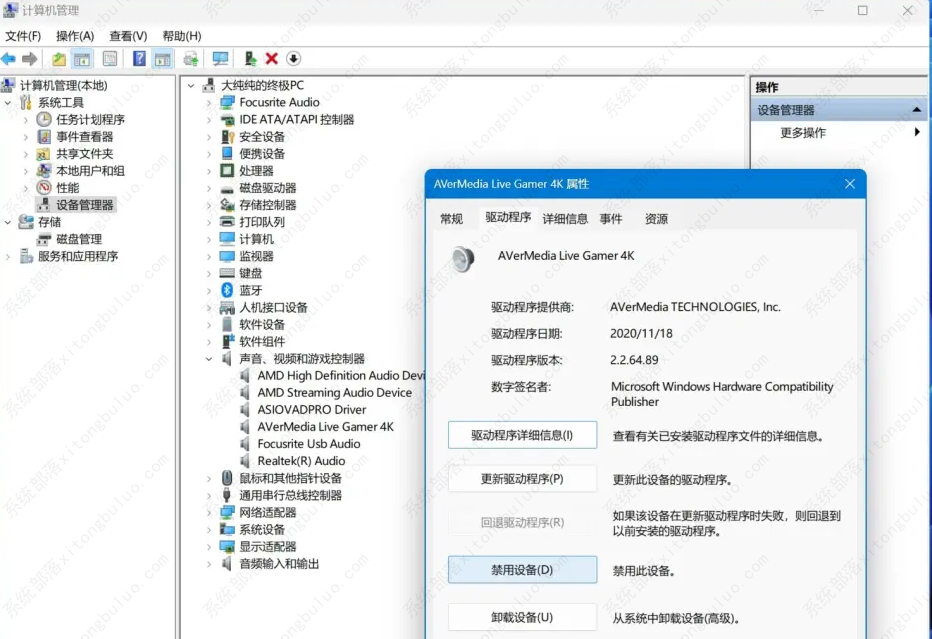
Task: Click the blue back arrow in toolbar
Action: point(9,59)
